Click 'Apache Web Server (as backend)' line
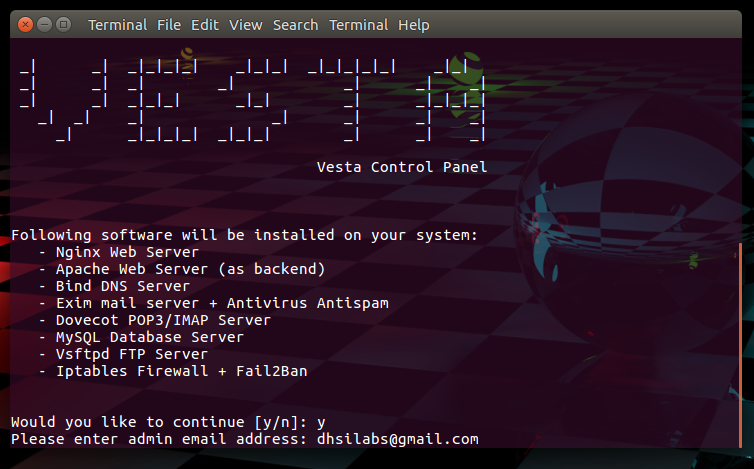 tap(182, 269)
